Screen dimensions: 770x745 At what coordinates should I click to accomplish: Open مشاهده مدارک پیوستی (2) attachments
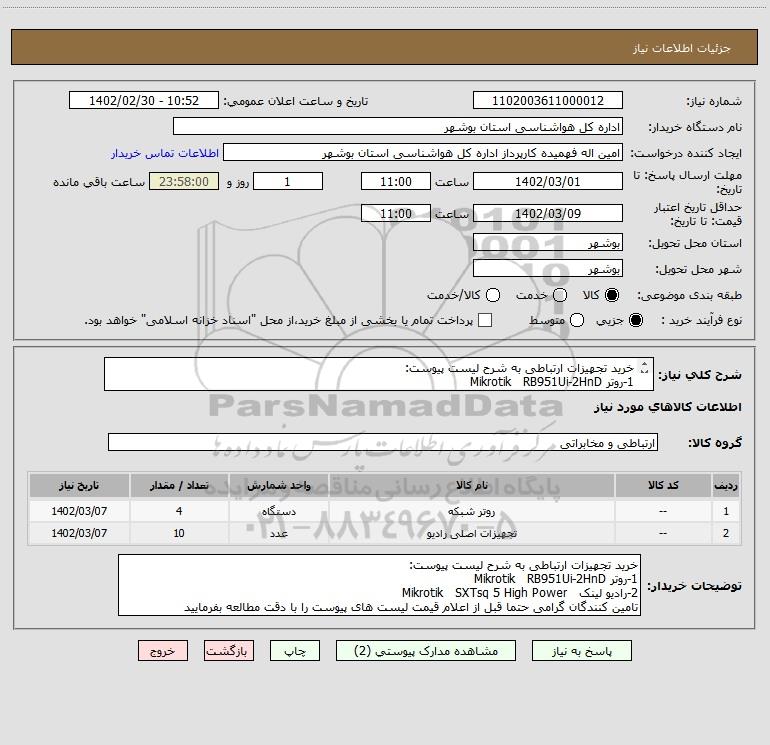tap(425, 651)
